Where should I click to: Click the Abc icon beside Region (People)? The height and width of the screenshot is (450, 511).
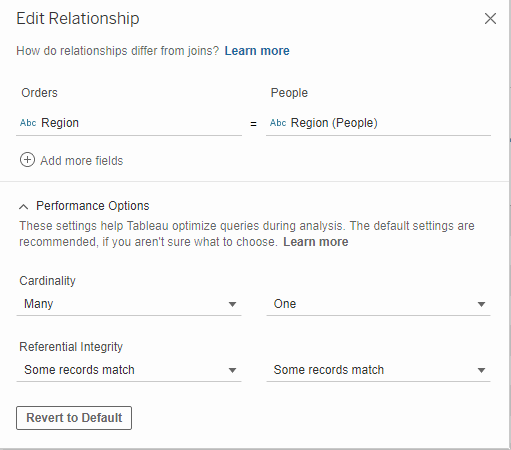coord(278,123)
